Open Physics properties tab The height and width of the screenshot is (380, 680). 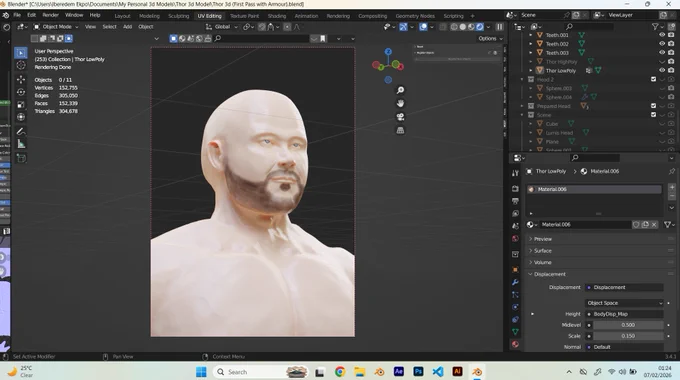(x=515, y=307)
